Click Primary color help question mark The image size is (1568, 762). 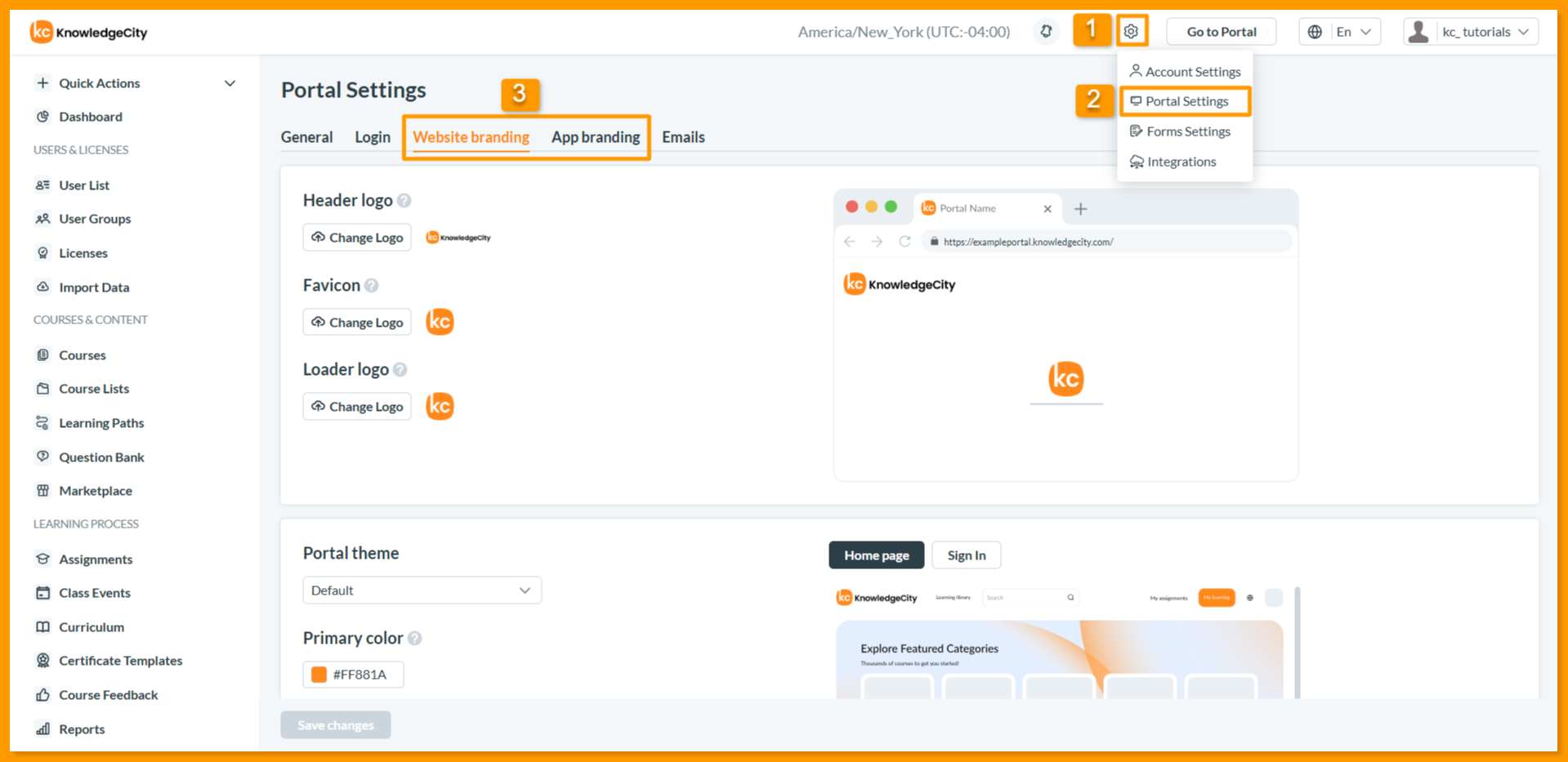coord(415,639)
